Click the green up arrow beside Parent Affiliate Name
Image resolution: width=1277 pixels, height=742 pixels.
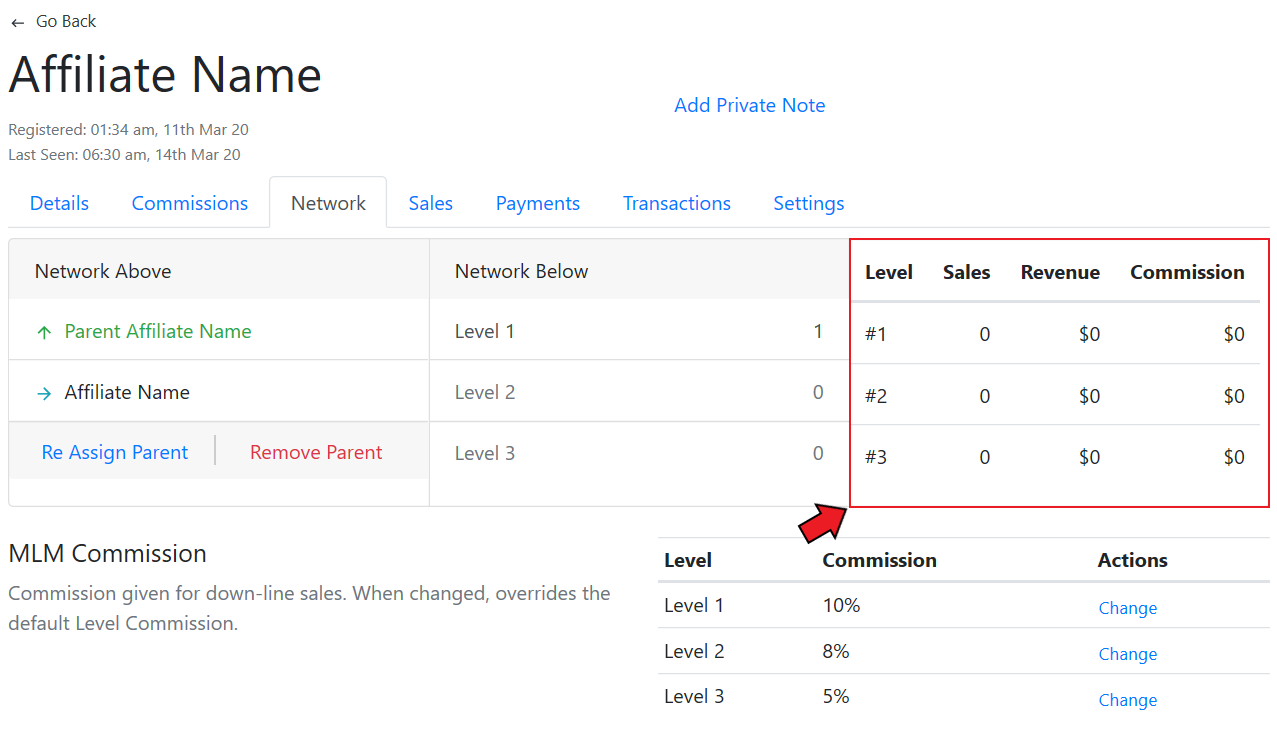[44, 333]
